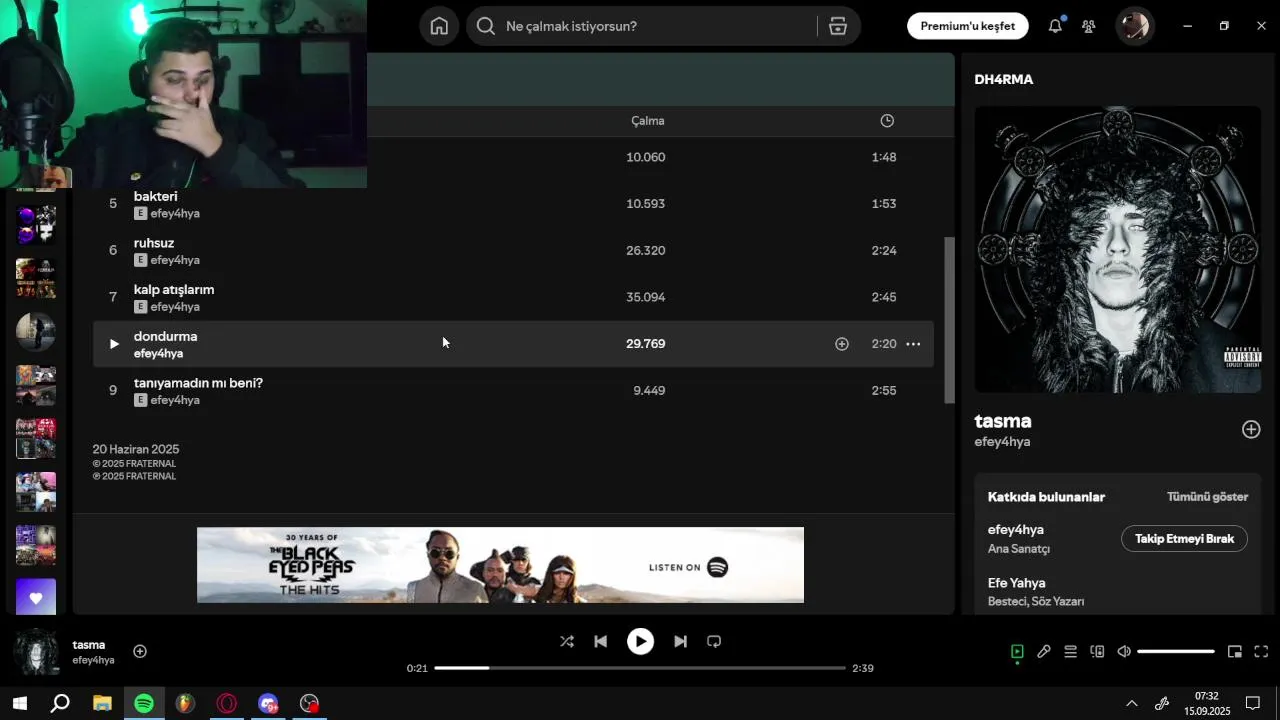Open the Black Eyed Peas ad banner
The width and height of the screenshot is (1280, 720).
500,565
